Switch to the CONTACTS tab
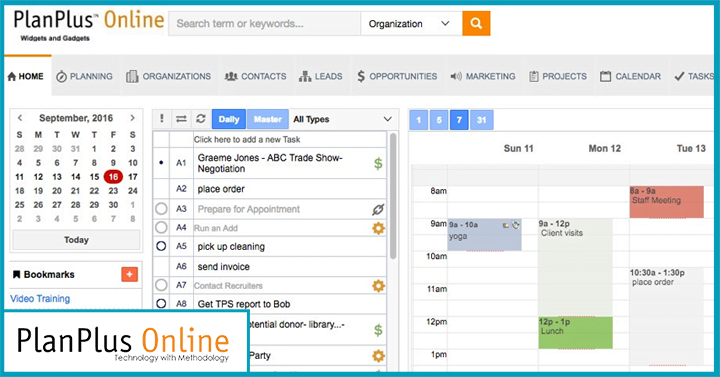This screenshot has height=377, width=720. (x=256, y=76)
